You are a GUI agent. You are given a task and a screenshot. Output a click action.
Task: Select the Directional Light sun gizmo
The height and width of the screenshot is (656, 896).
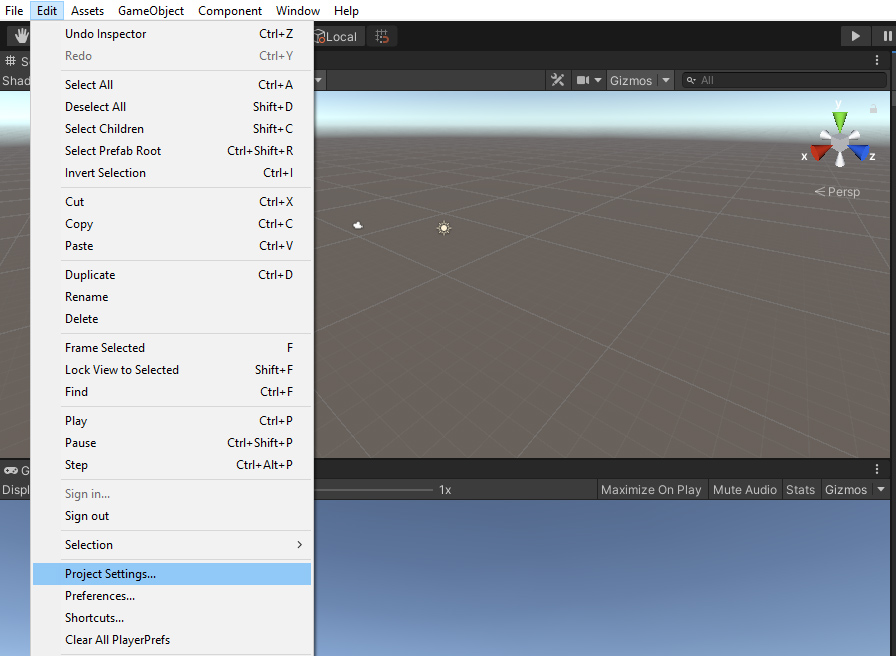point(444,228)
